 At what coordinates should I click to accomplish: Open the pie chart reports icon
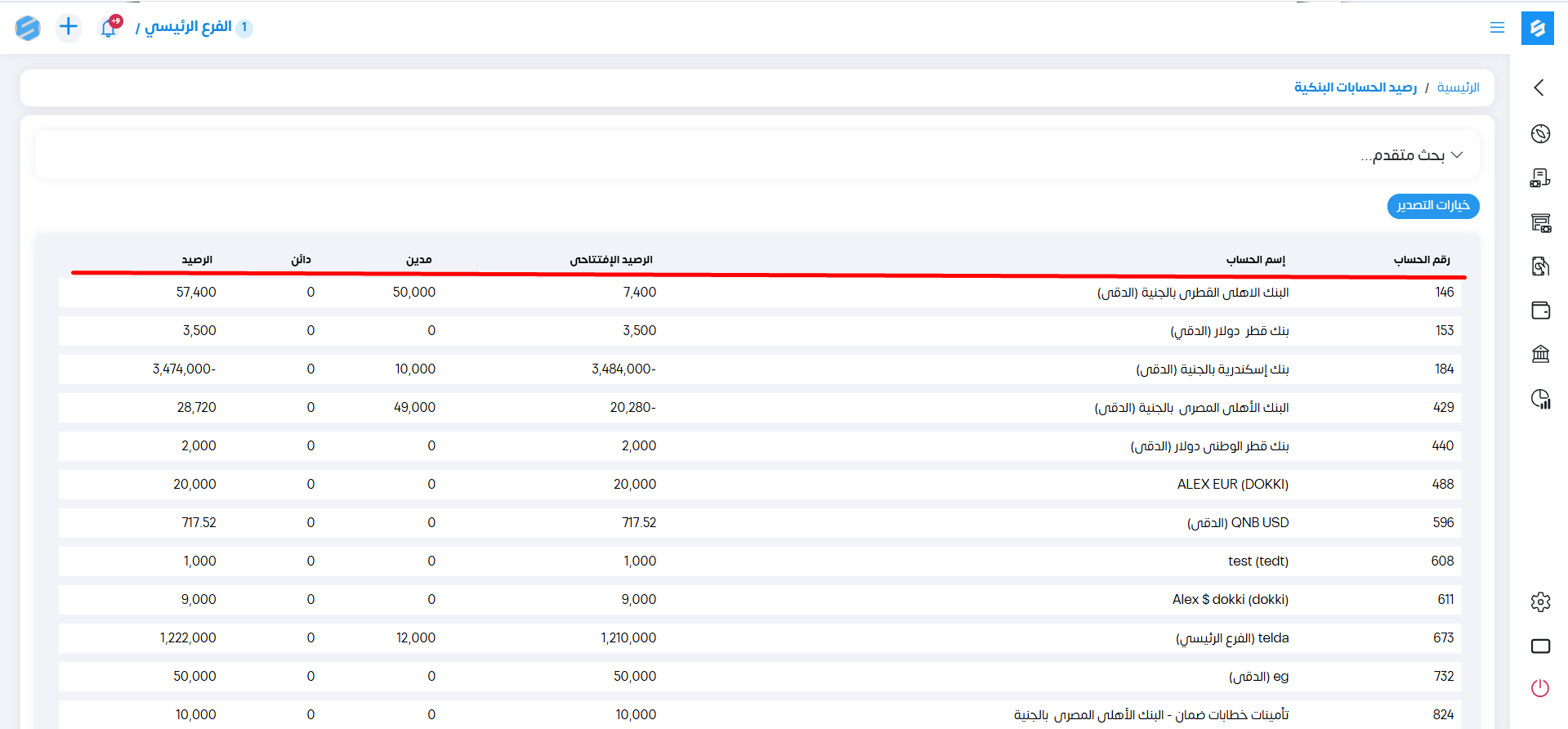[1540, 398]
